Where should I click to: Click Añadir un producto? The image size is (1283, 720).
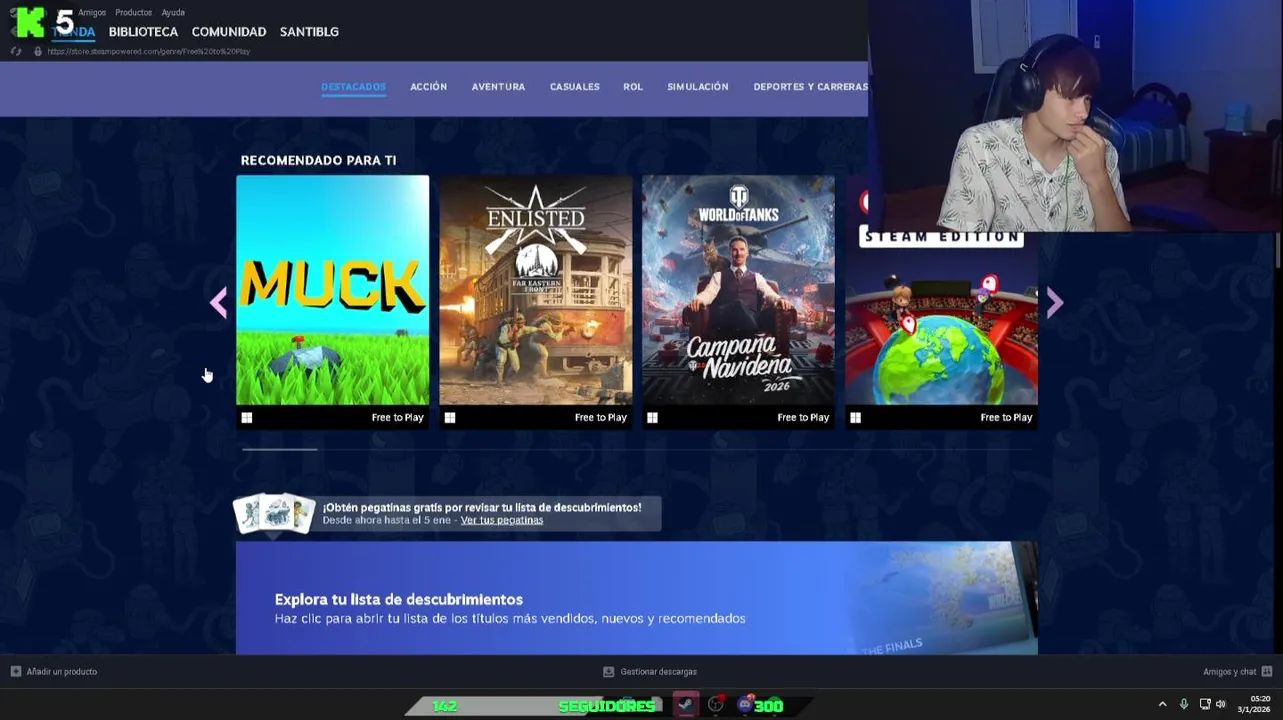pos(62,672)
